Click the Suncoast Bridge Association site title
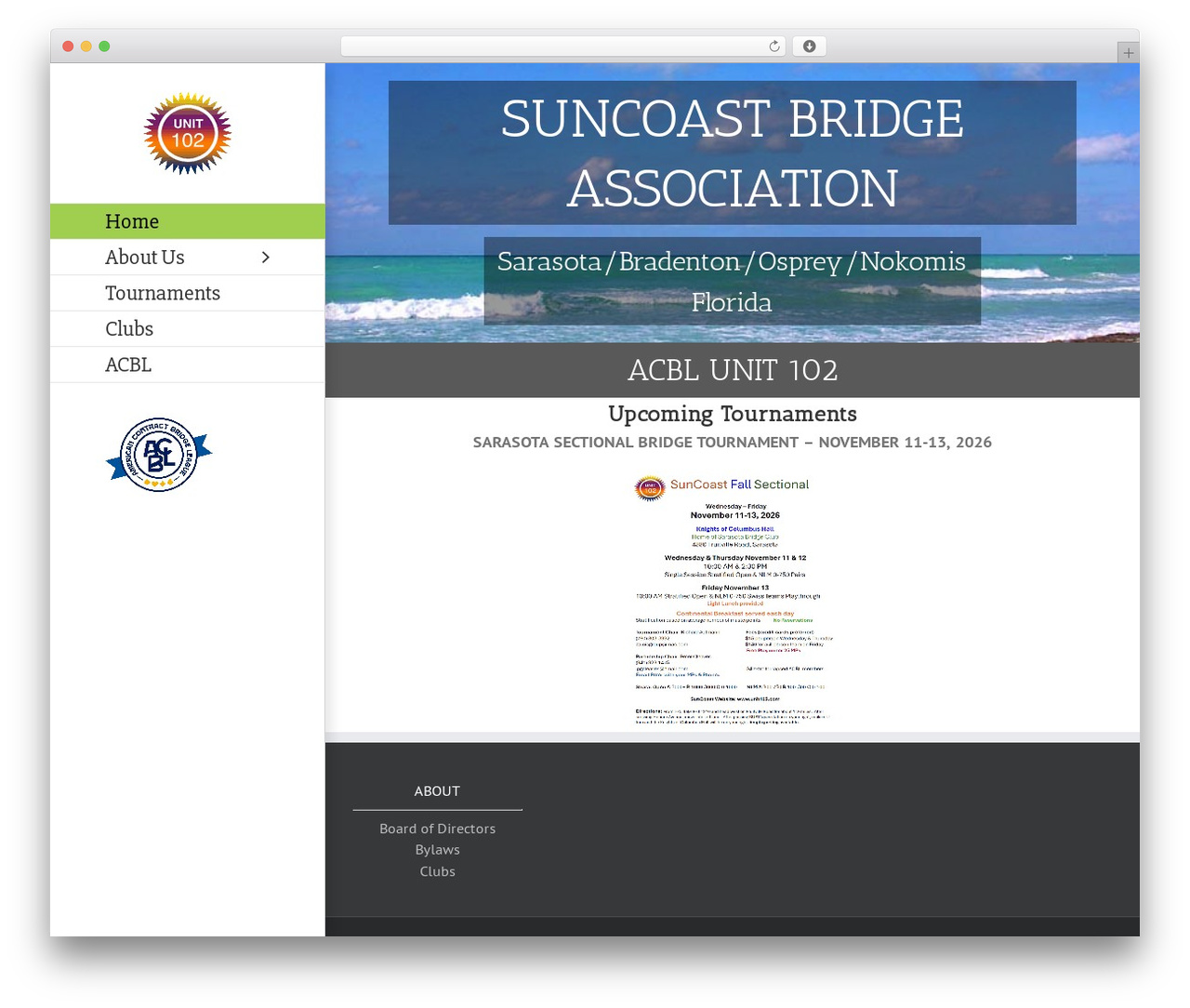This screenshot has width=1190, height=1008. click(732, 153)
